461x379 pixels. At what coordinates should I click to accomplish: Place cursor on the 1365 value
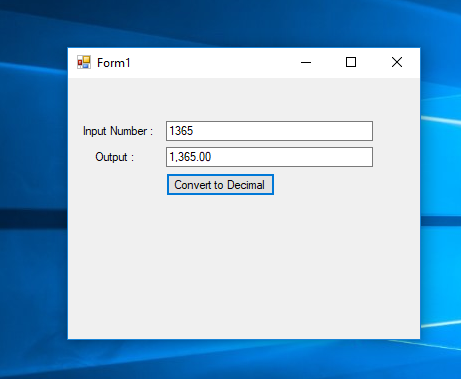pos(181,131)
